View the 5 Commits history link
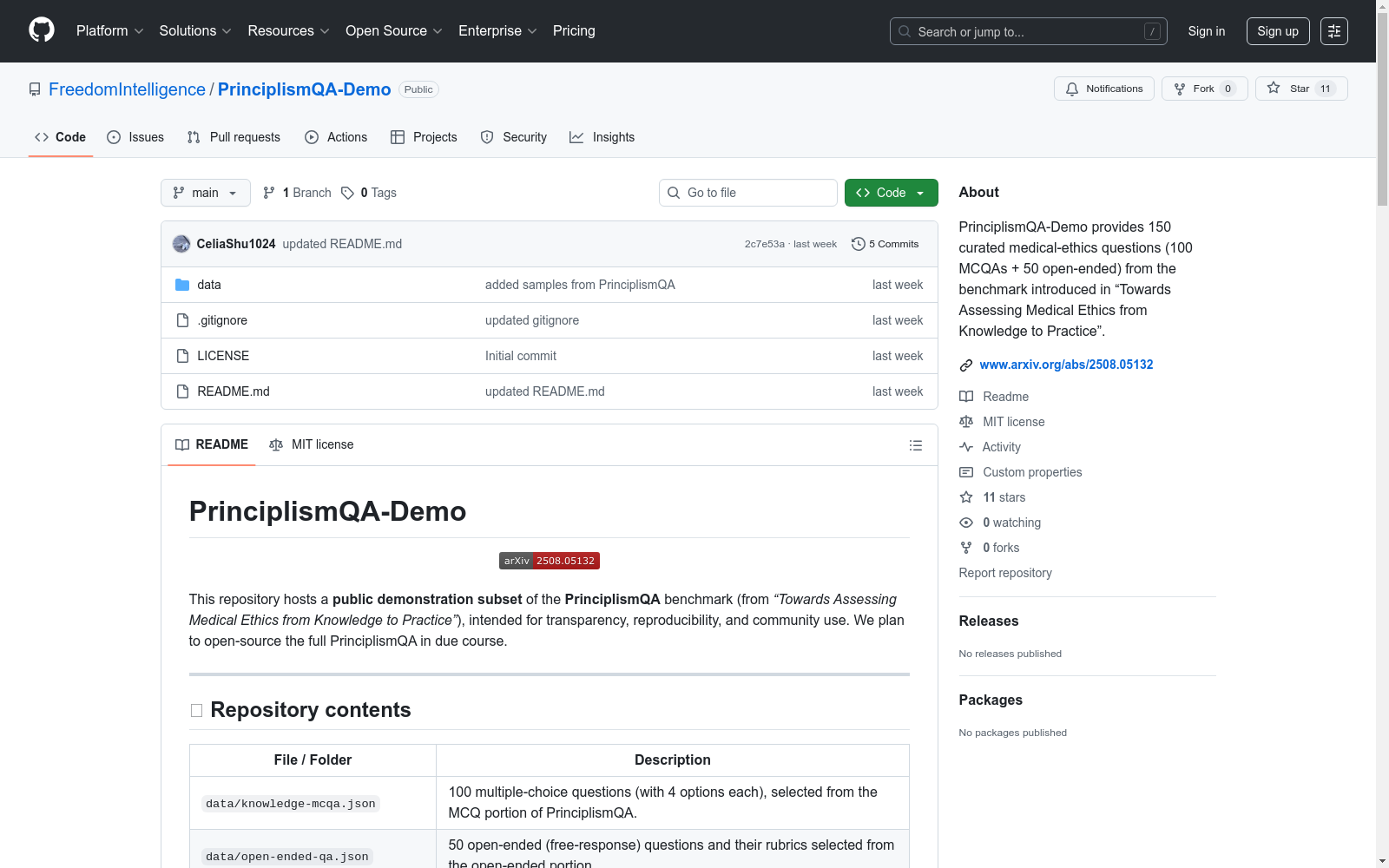Viewport: 1389px width, 868px height. (885, 244)
